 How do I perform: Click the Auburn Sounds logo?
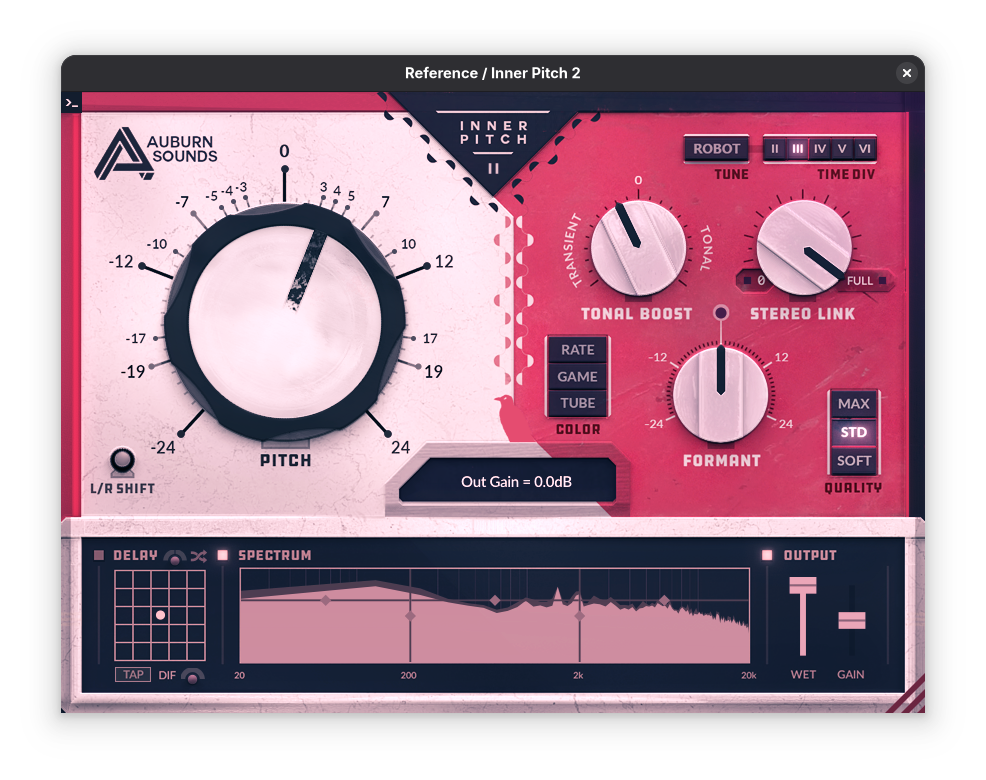tap(155, 152)
